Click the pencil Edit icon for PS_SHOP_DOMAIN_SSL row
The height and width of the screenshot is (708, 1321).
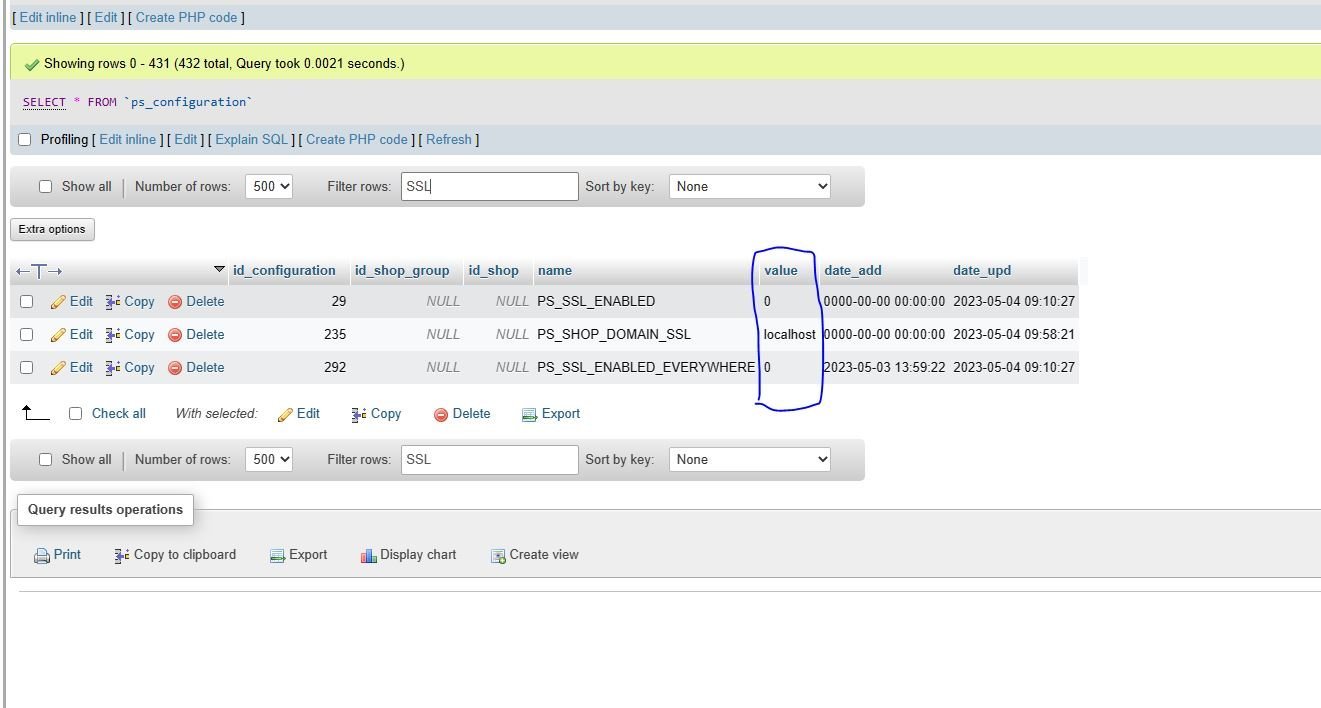pos(58,334)
